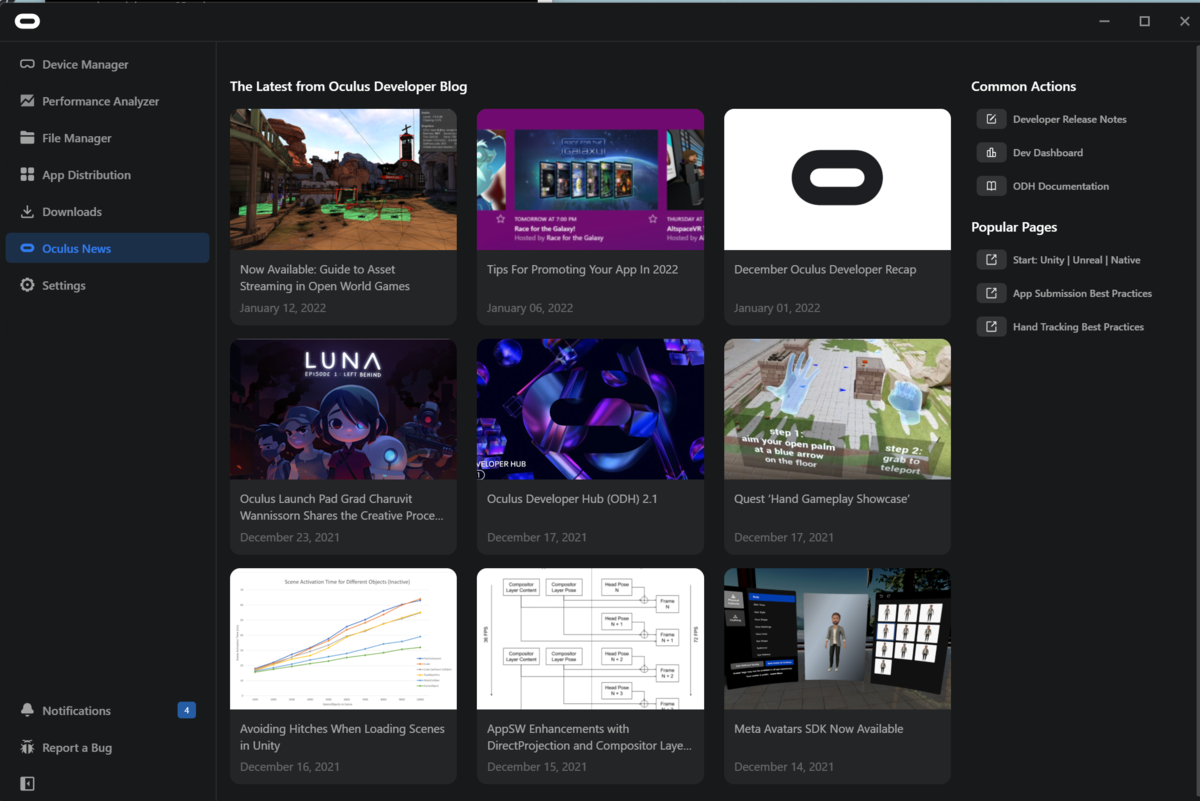Click date 'December 14, 2021'
This screenshot has height=801, width=1200.
pos(784,767)
